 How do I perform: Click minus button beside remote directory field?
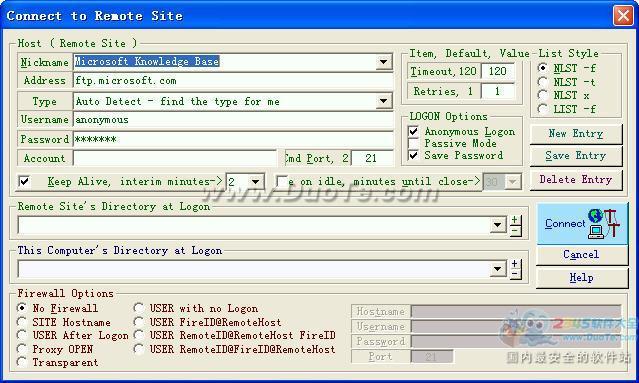[x=515, y=230]
